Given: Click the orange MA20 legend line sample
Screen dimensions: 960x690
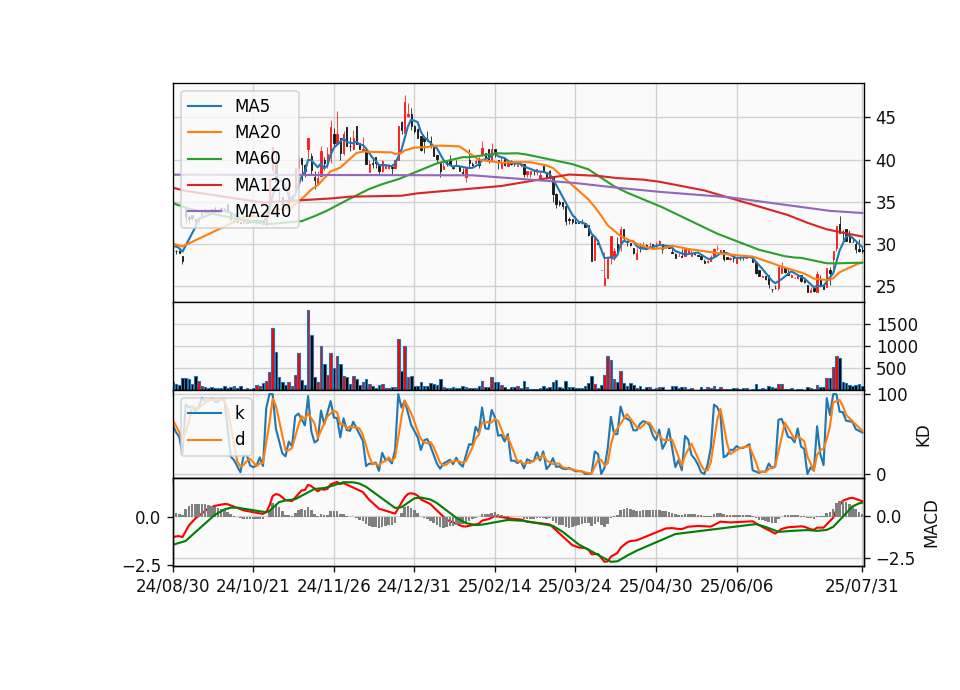Looking at the screenshot, I should pos(204,132).
